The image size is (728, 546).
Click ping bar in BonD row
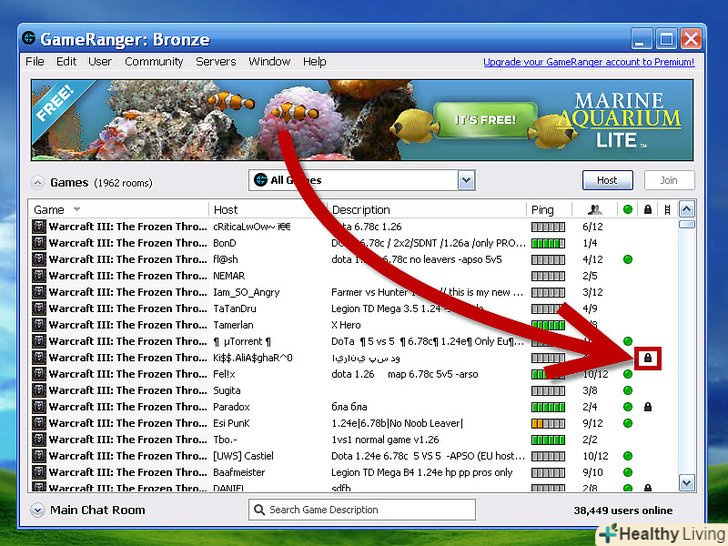coord(548,243)
